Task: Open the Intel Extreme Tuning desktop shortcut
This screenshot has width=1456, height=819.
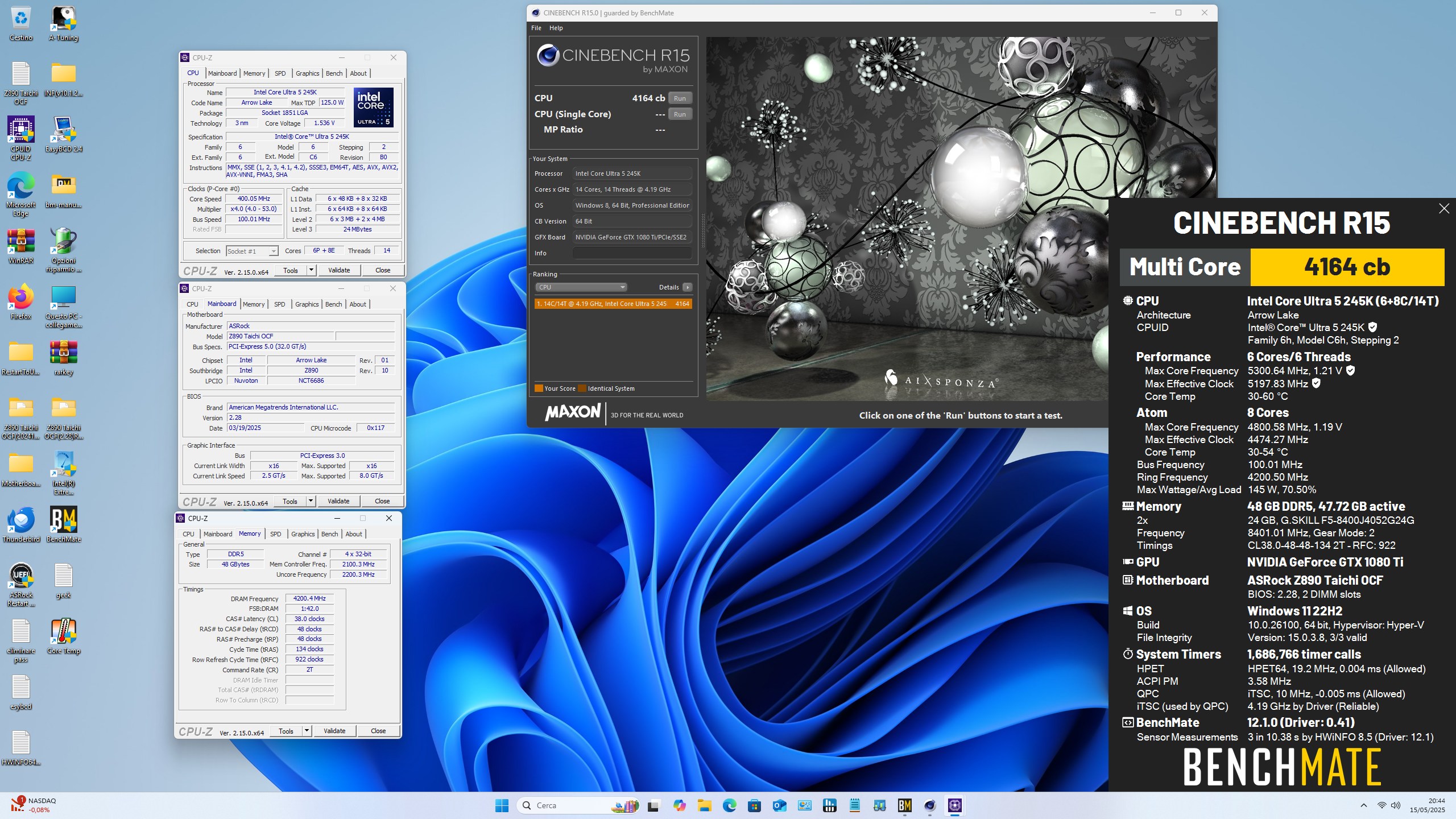Action: pyautogui.click(x=64, y=473)
